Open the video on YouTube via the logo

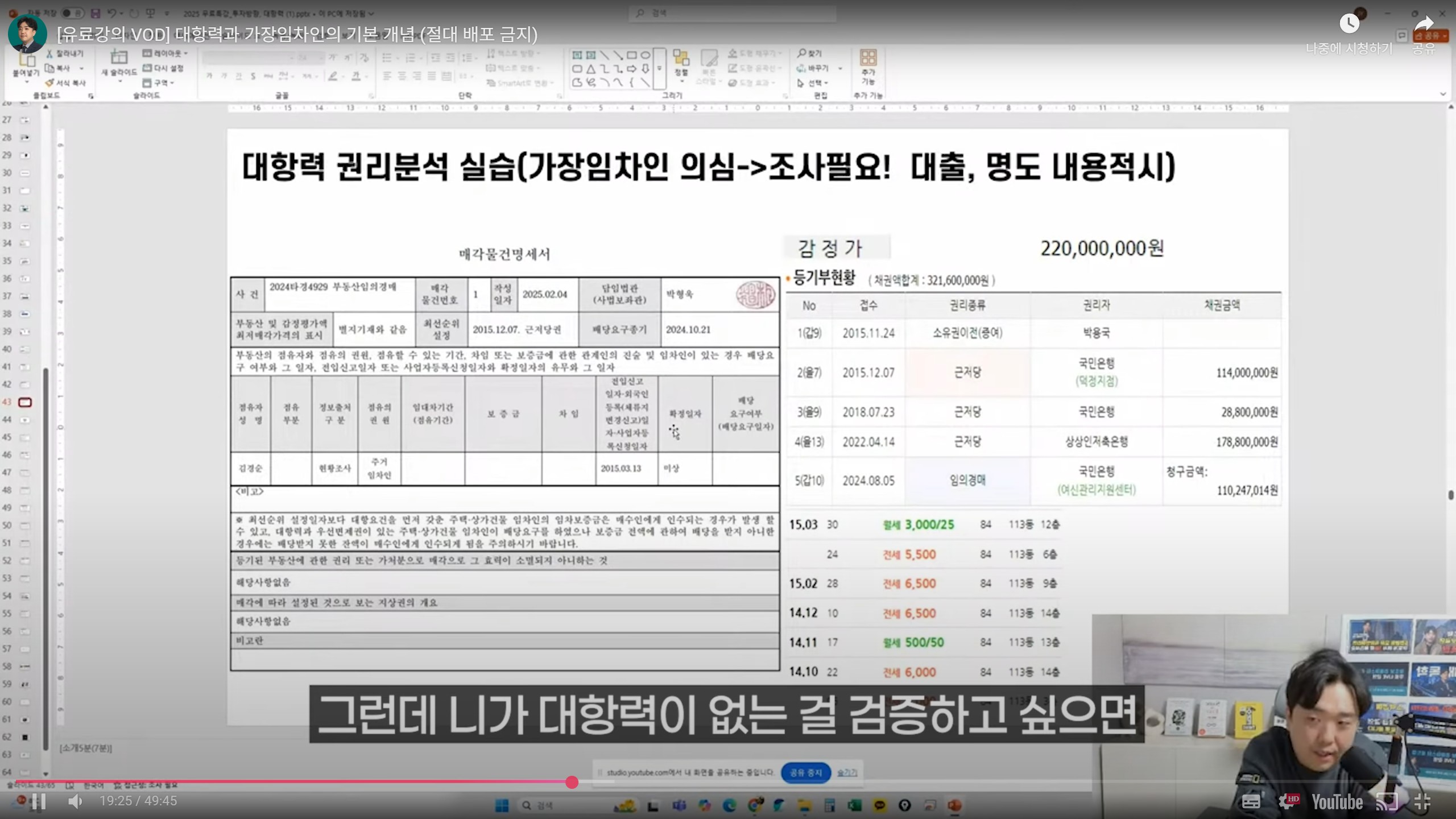click(1337, 801)
